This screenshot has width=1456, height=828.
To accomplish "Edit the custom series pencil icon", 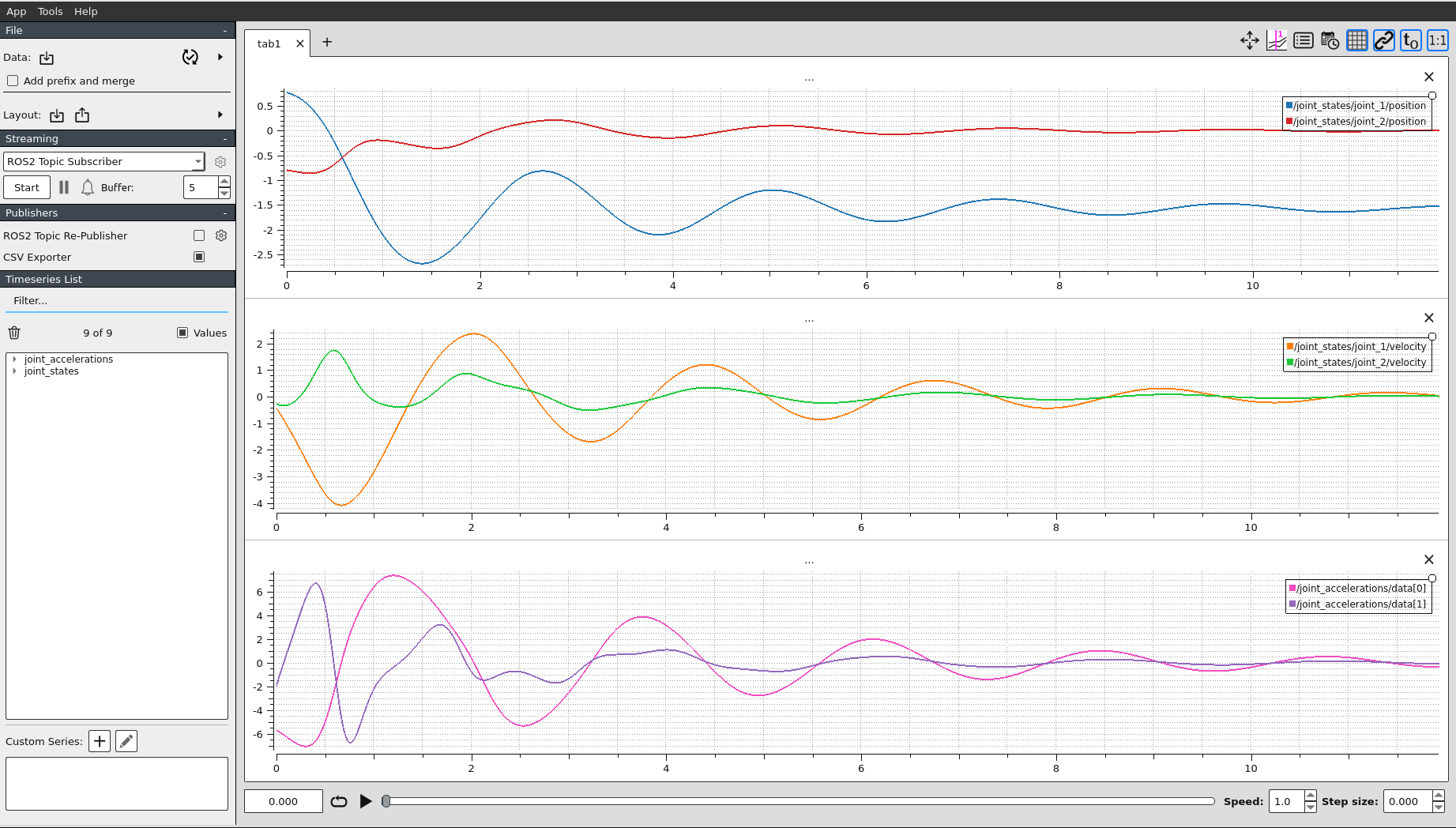I will pos(126,741).
